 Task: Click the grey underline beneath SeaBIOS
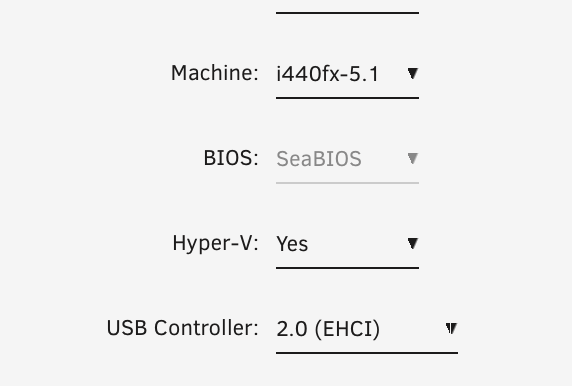coord(347,183)
